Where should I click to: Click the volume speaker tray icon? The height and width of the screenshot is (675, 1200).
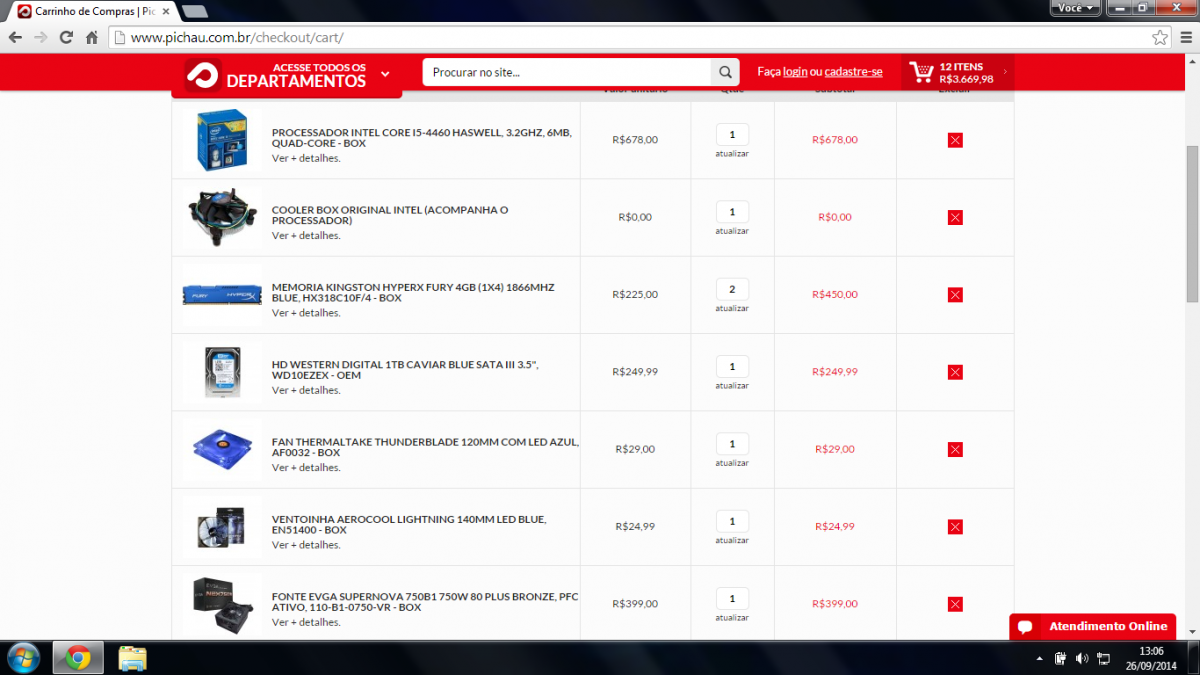click(x=1081, y=658)
